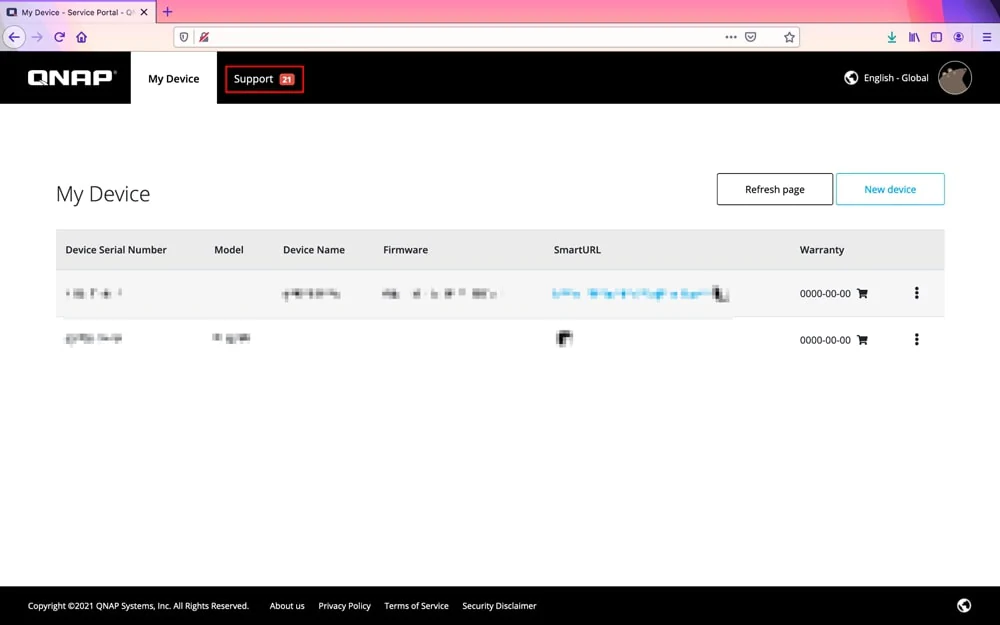Open the user profile avatar
1000x625 pixels.
(x=954, y=78)
